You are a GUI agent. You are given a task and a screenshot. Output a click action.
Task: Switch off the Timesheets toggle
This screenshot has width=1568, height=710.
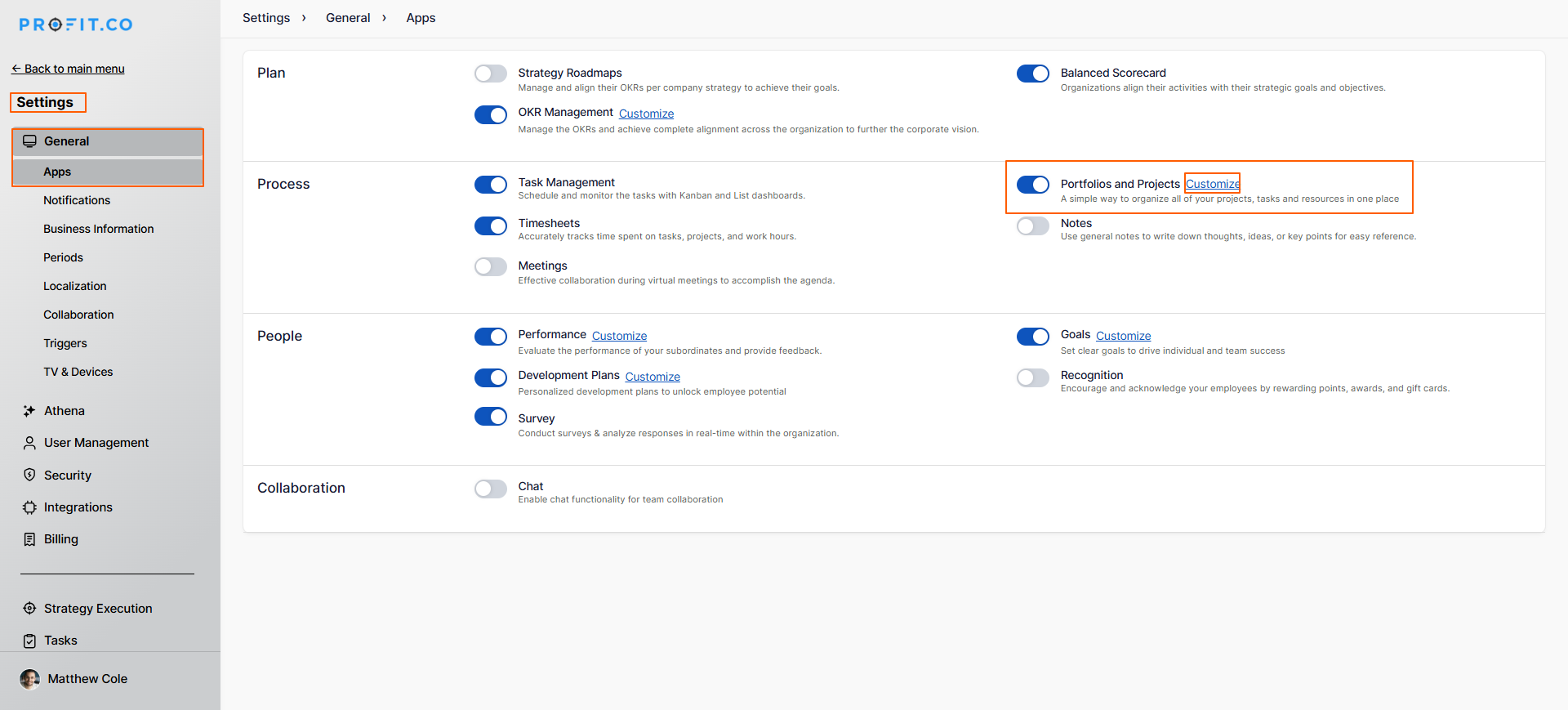pos(491,226)
